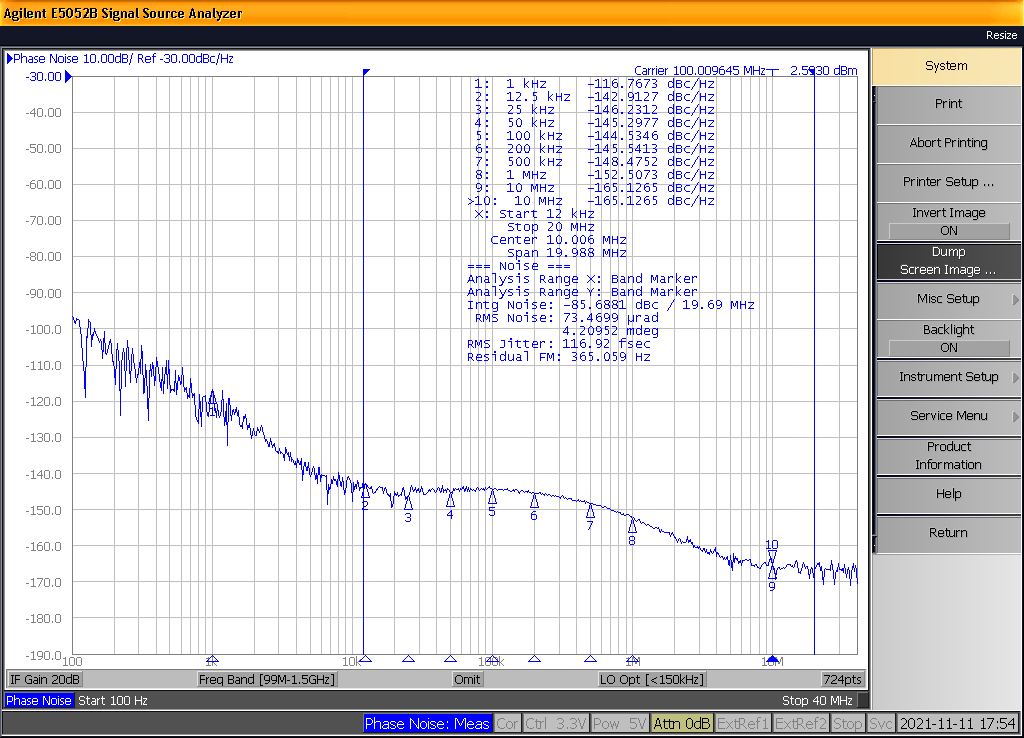Select the active marker 10 triangle
Image resolution: width=1024 pixels, height=738 pixels.
click(x=772, y=557)
